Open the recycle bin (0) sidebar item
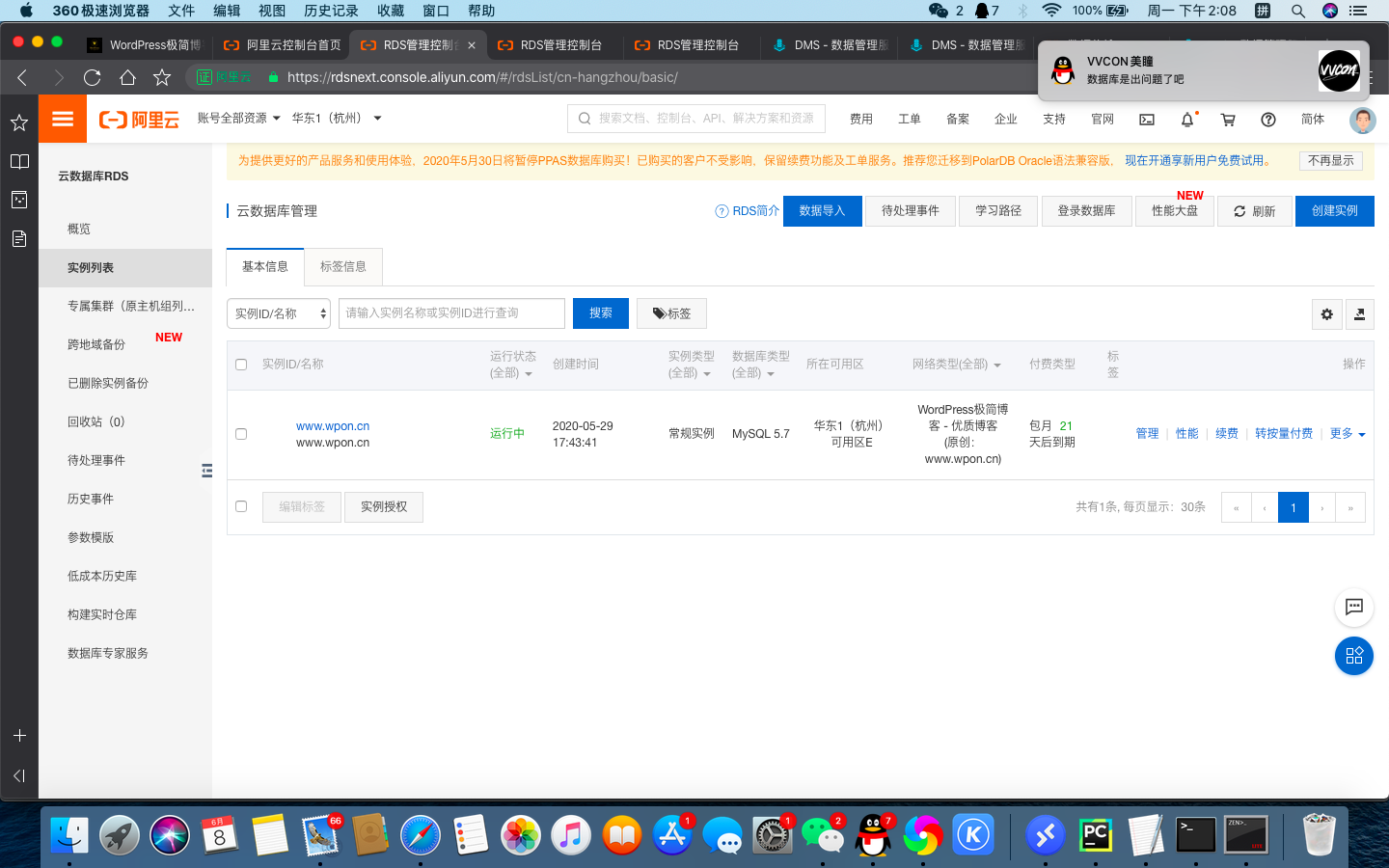1389x868 pixels. (125, 422)
